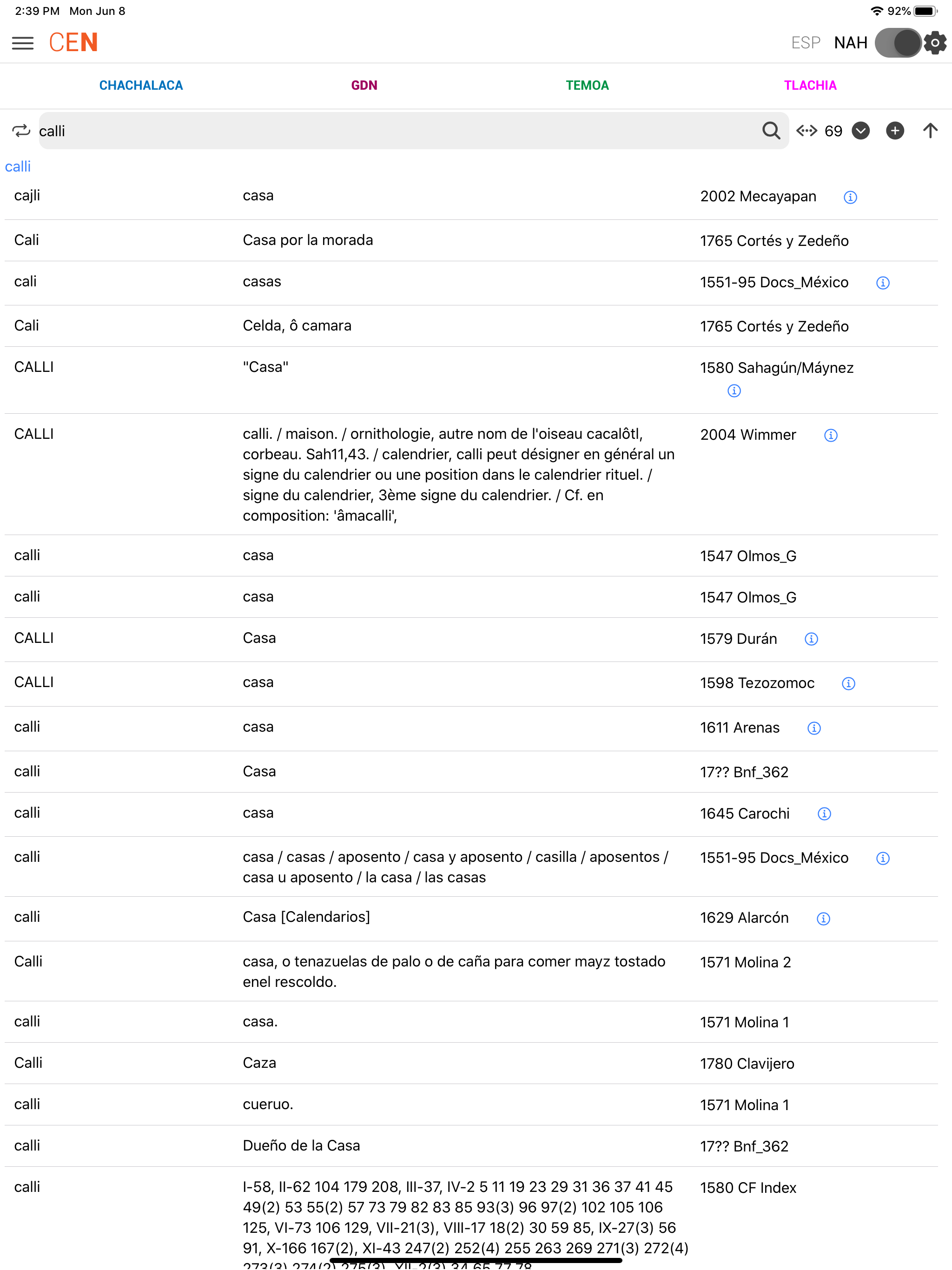This screenshot has width=952, height=1270.
Task: Show info for 2002 Mecayapan source
Action: click(850, 198)
